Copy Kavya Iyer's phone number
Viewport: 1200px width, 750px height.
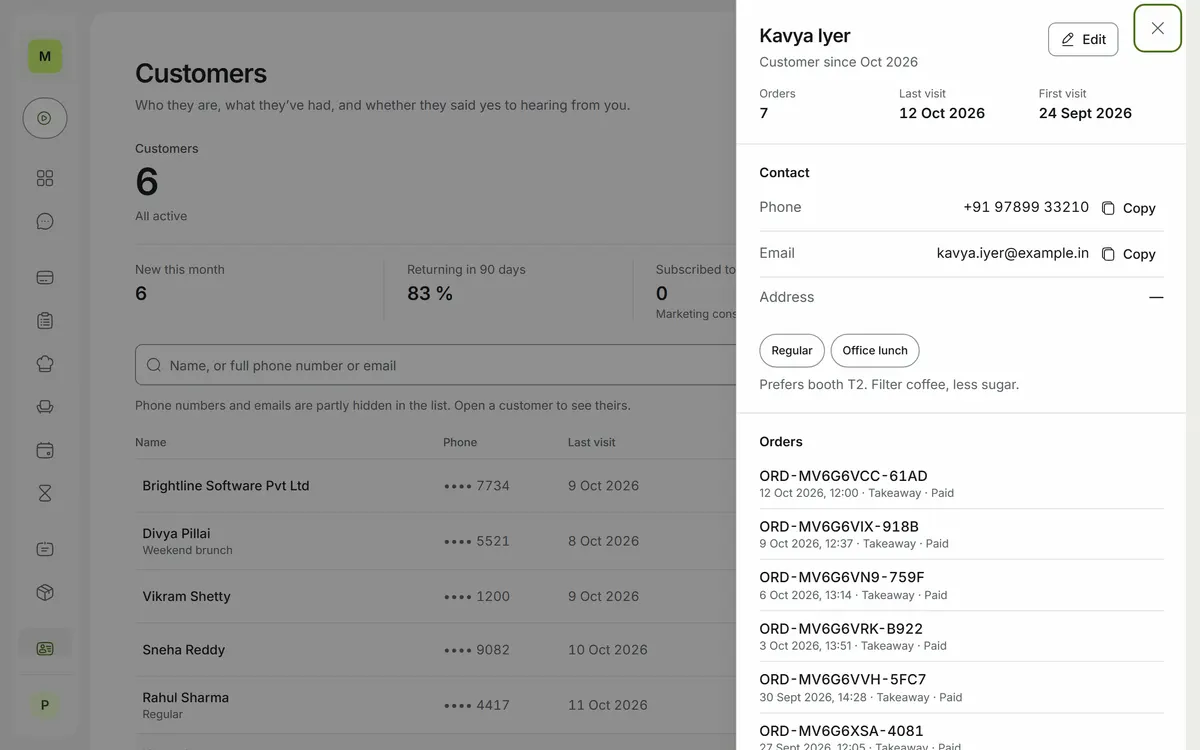(1129, 208)
